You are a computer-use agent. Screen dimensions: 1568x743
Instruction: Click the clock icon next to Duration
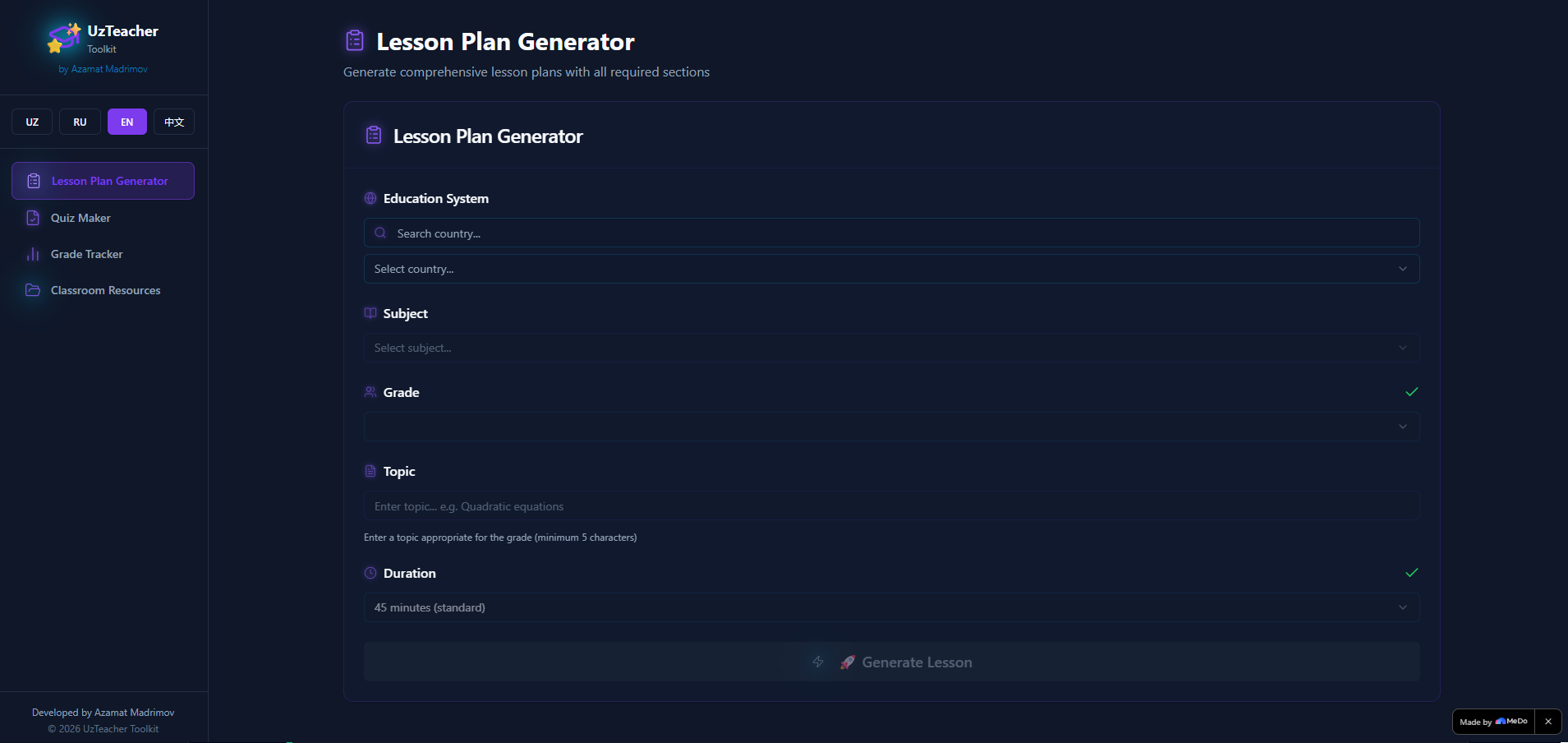click(x=370, y=573)
